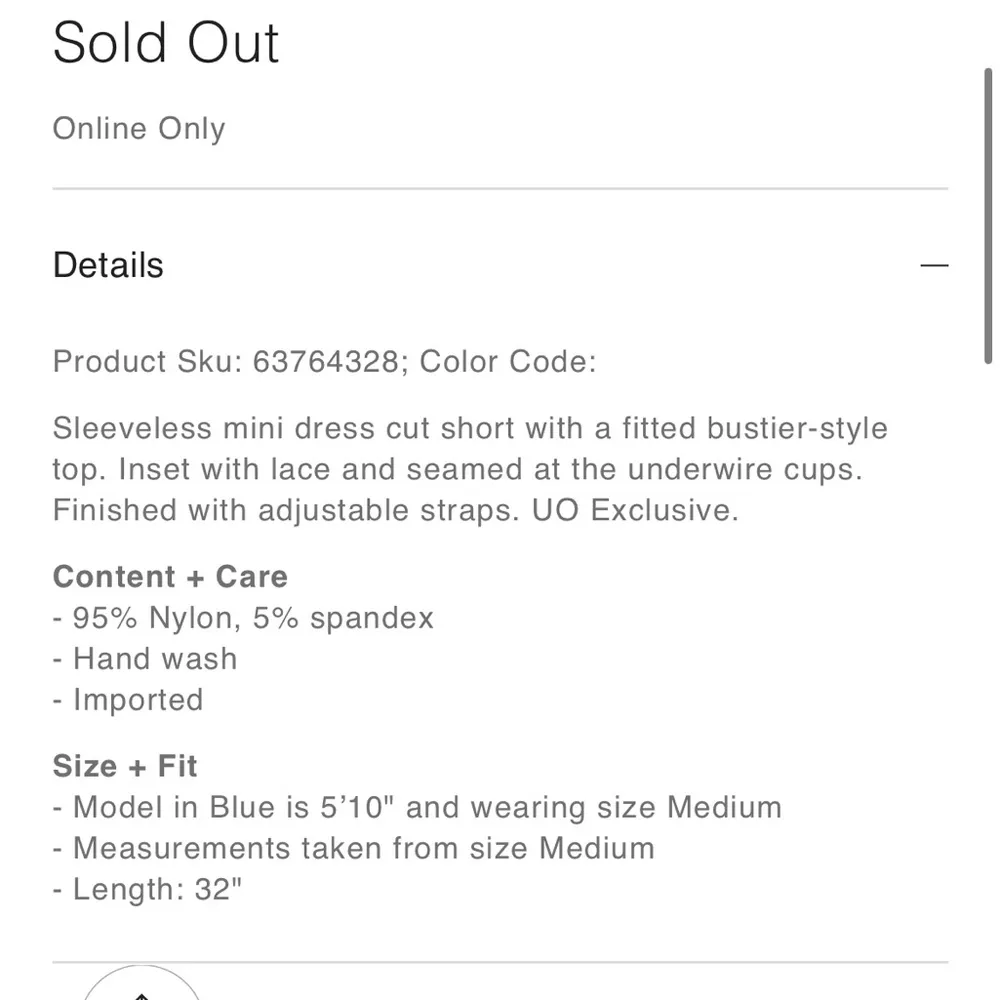Screen dimensions: 1000x1000
Task: Click the Sold Out heading
Action: 165,42
